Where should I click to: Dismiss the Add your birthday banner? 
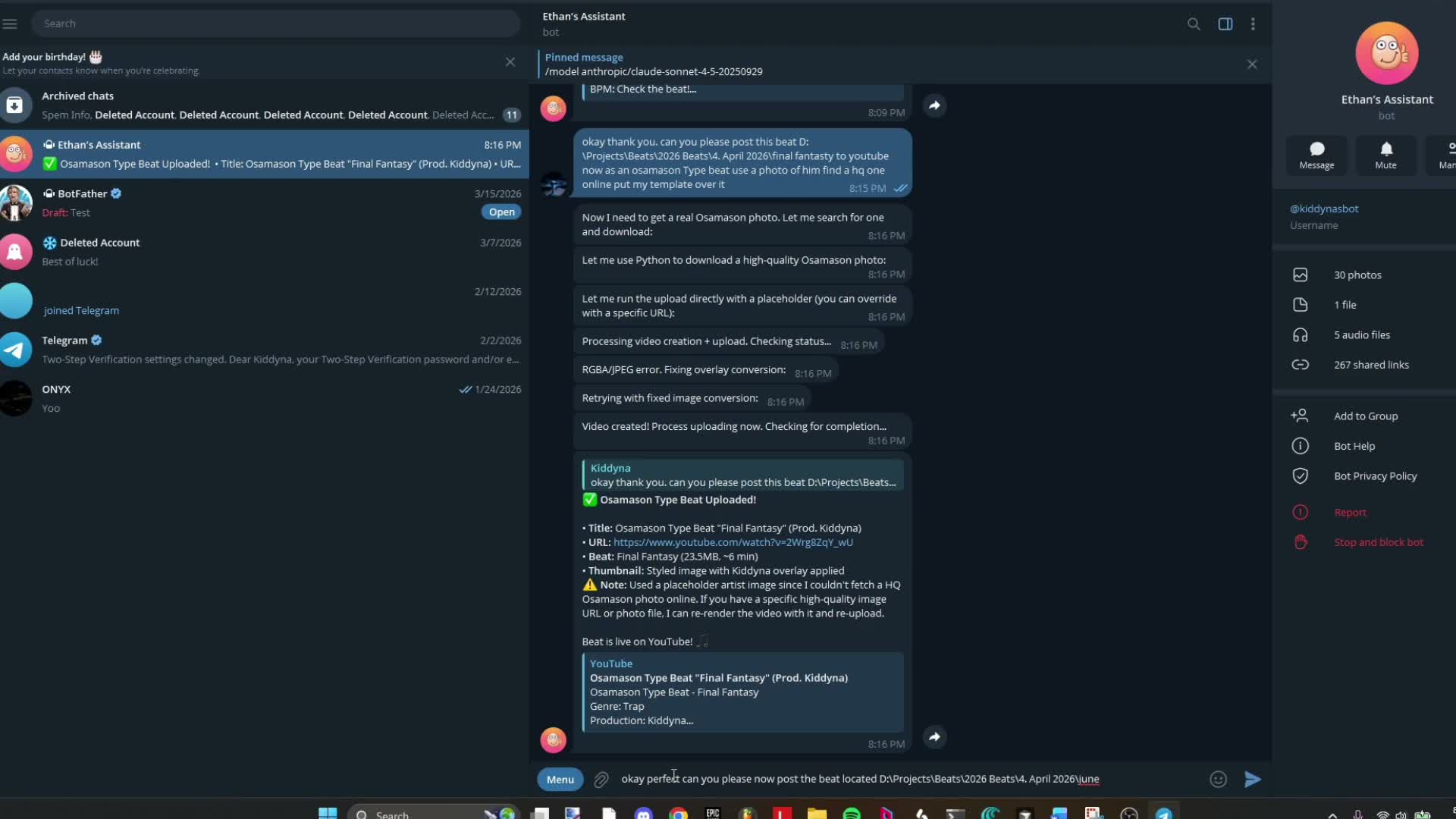tap(510, 62)
